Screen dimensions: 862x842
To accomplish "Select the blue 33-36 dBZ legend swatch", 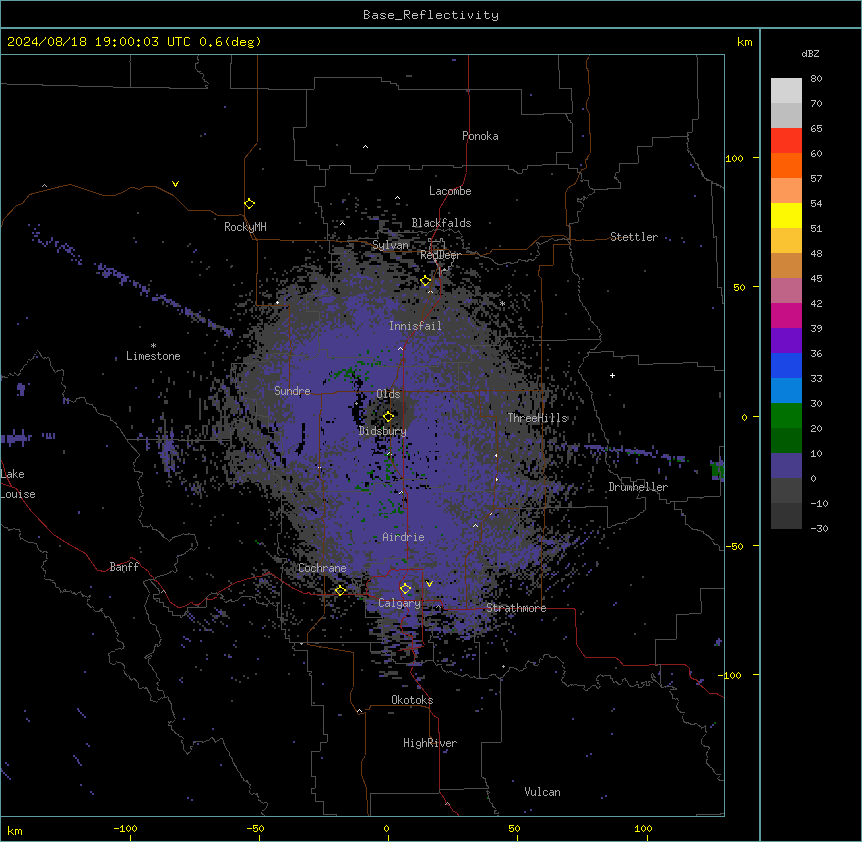I will 786,365.
